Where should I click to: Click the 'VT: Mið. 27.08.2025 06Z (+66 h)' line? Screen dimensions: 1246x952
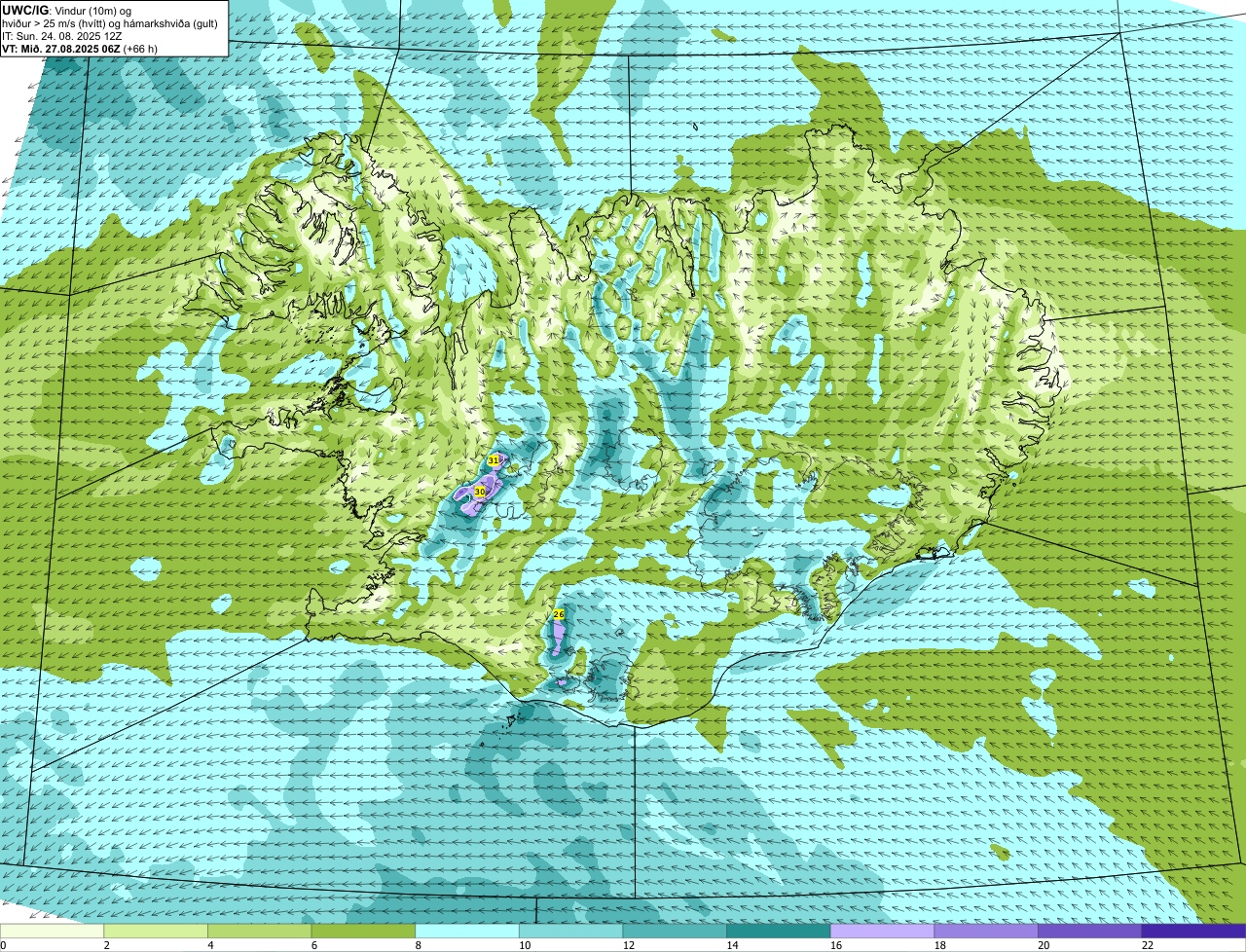point(80,48)
